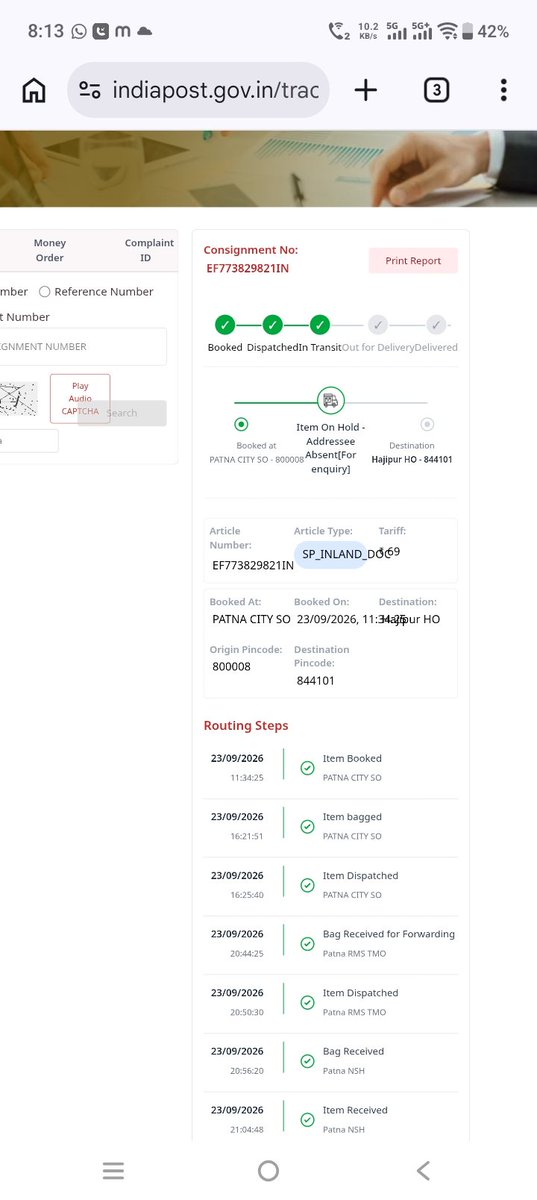Switch to the Money Order tab
Screen dimensions: 537x1200
click(50, 250)
